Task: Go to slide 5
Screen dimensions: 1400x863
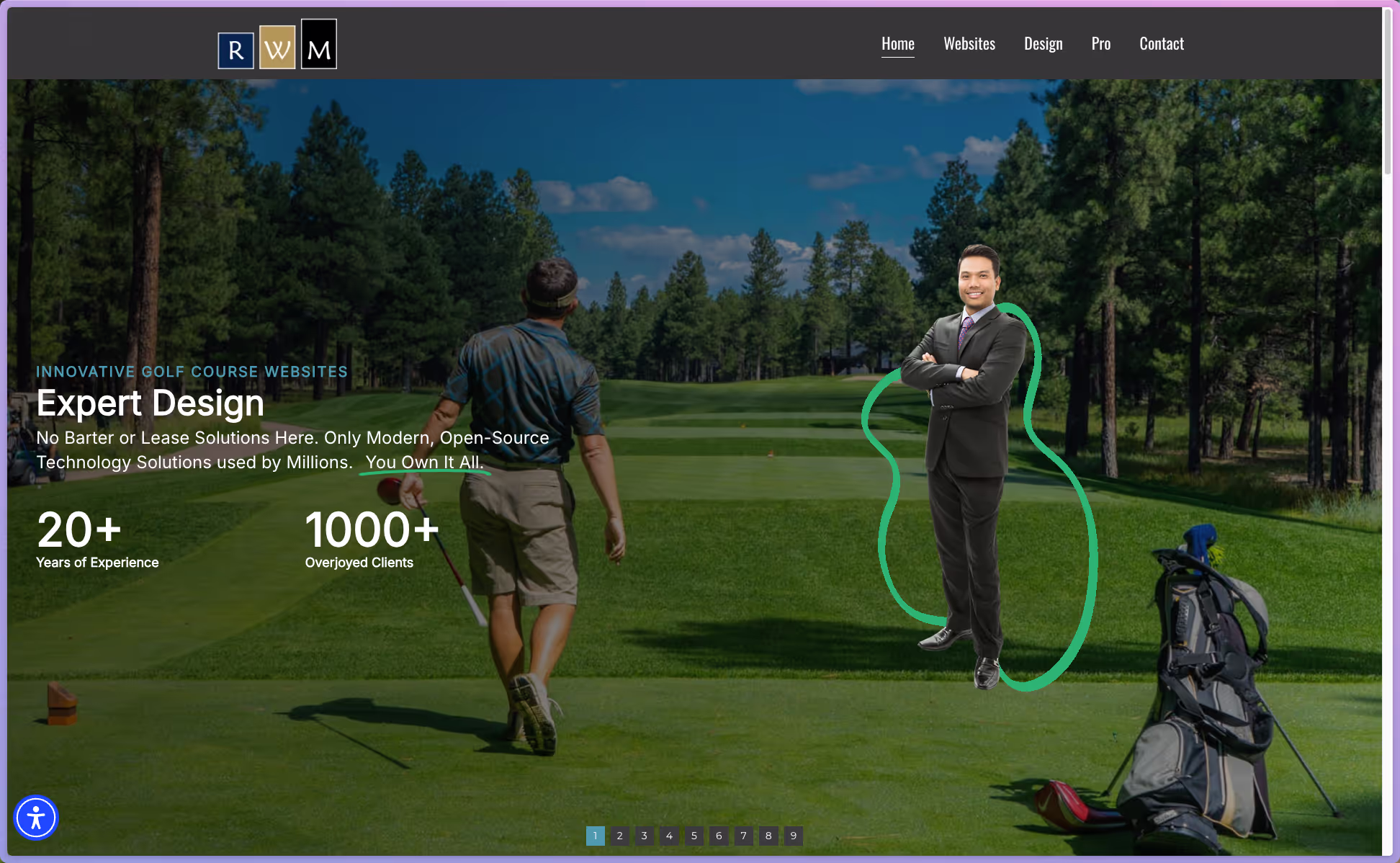Action: click(694, 836)
